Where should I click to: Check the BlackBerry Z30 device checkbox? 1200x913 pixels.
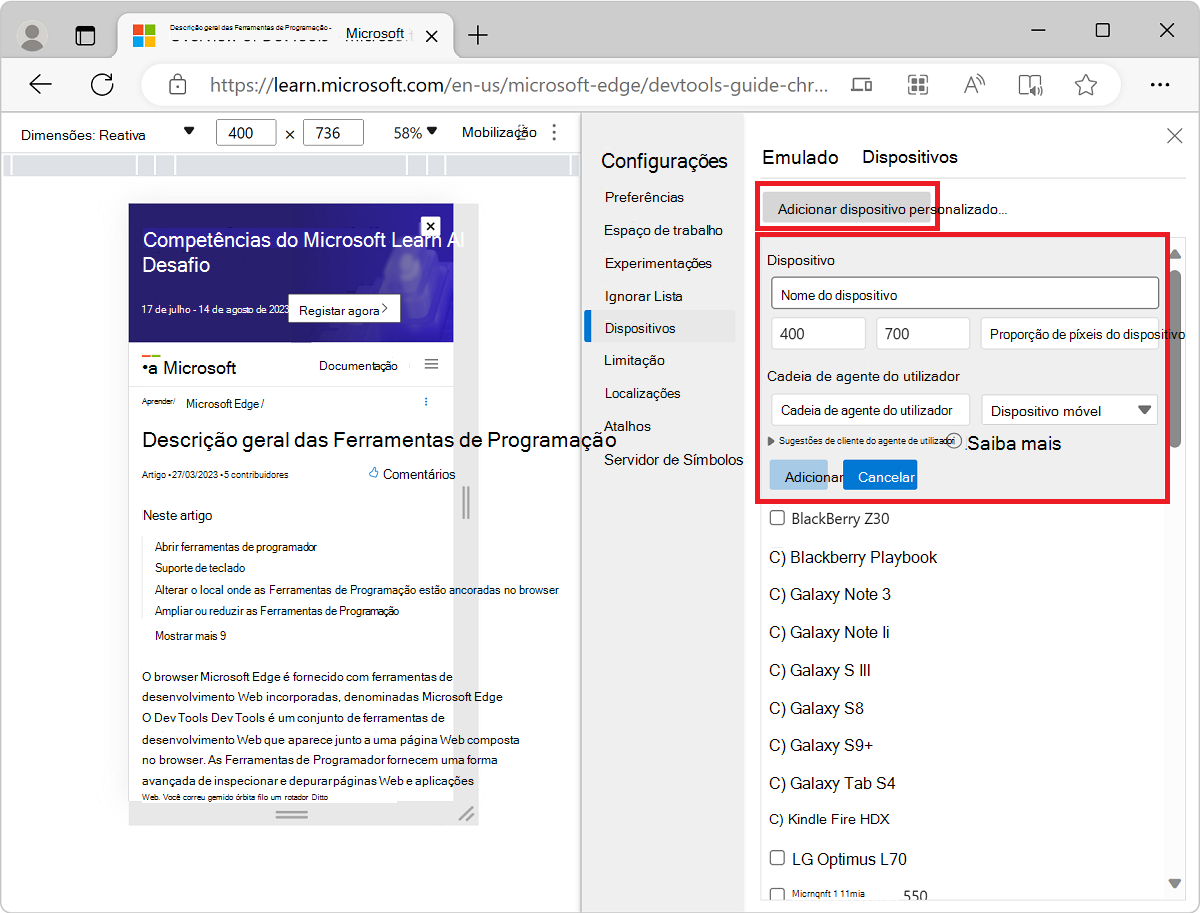coord(777,518)
